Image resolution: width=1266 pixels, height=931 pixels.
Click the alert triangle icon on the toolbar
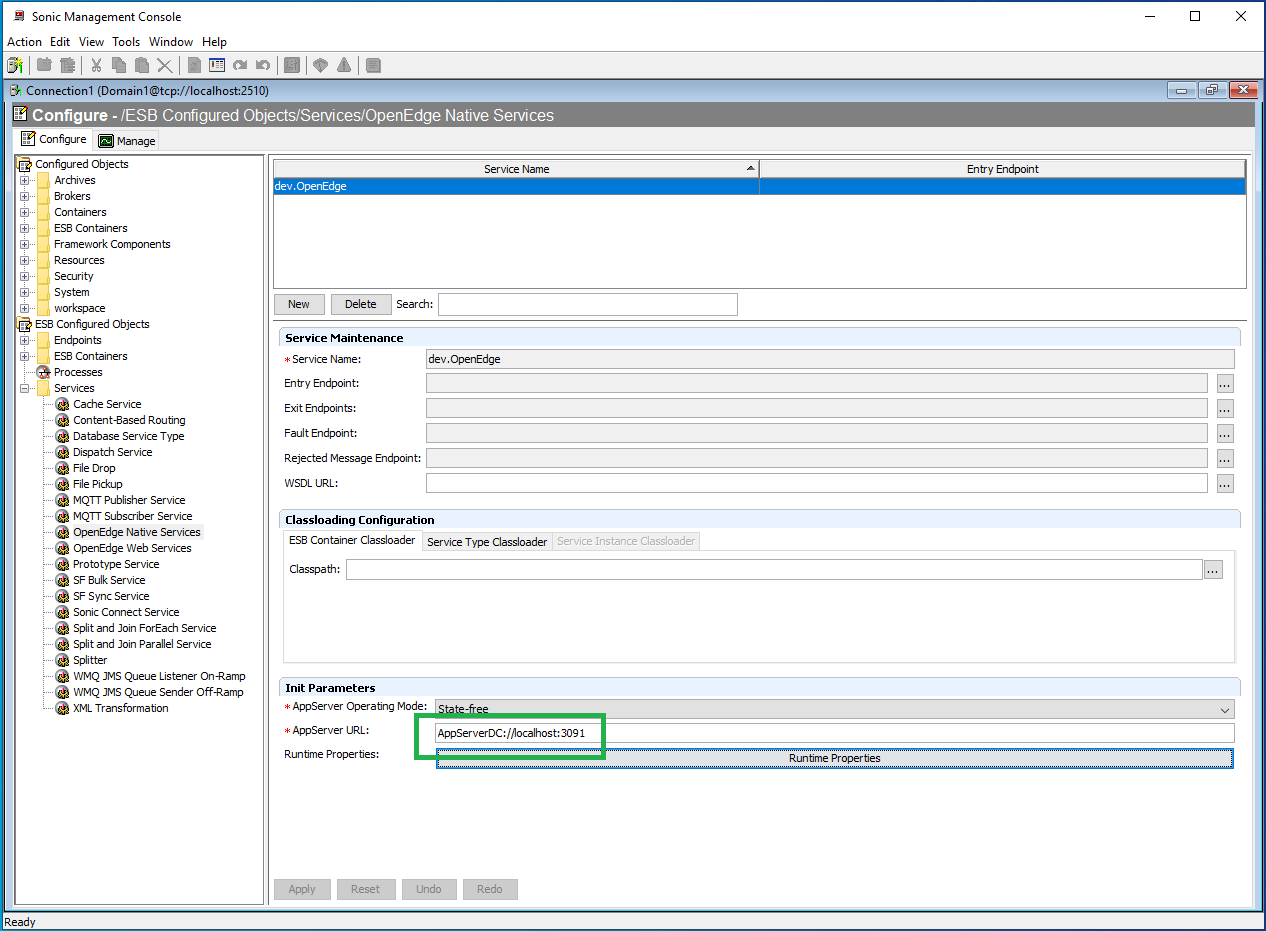(344, 65)
